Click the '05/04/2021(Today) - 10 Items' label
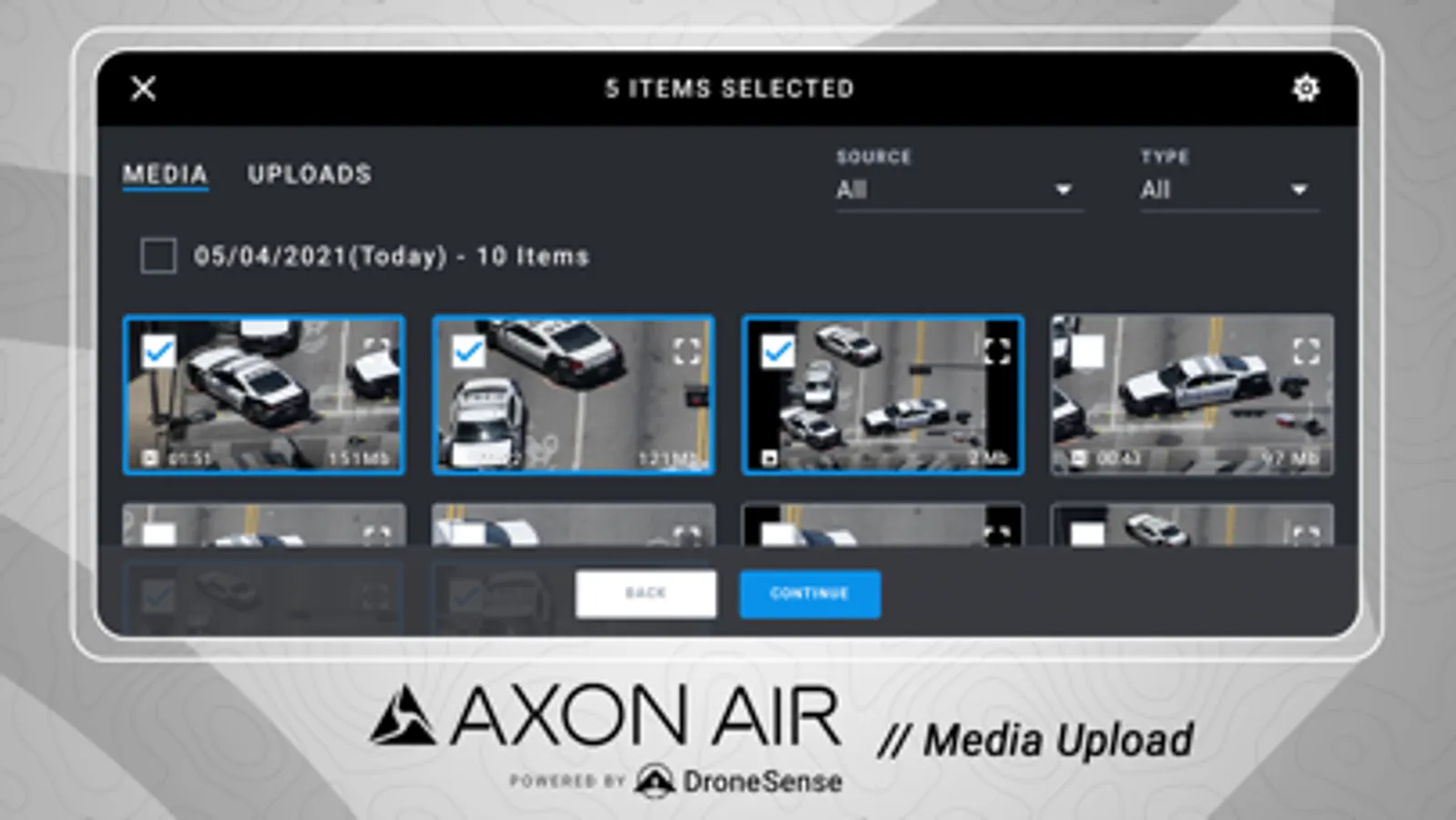Screen dimensions: 1456x820 pos(392,256)
